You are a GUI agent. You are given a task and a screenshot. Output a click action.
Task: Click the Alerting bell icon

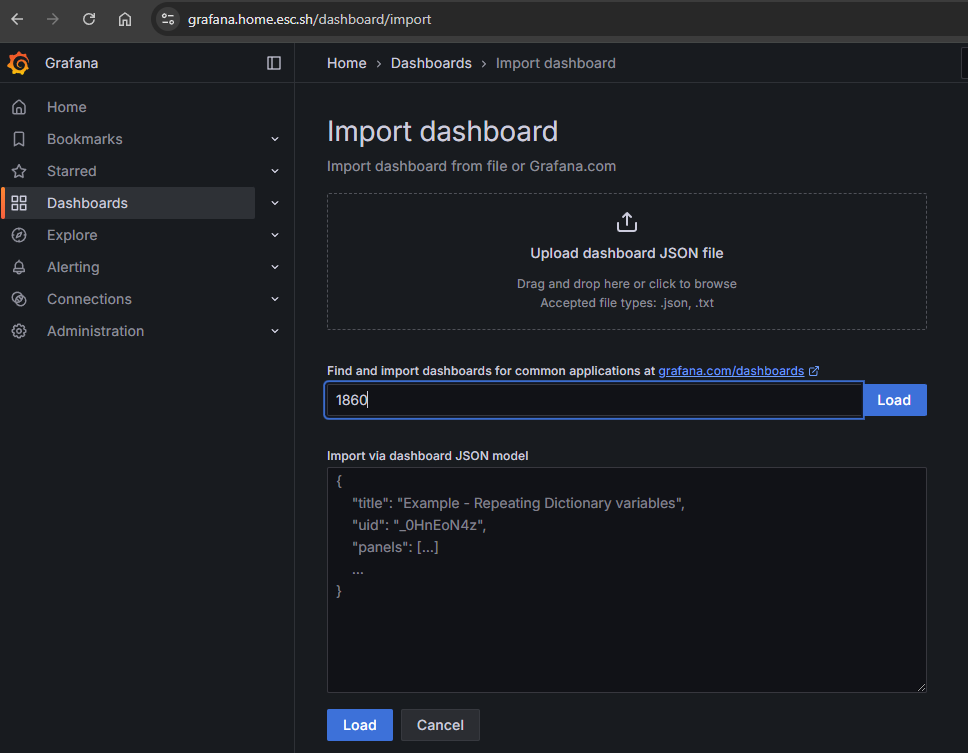[19, 267]
